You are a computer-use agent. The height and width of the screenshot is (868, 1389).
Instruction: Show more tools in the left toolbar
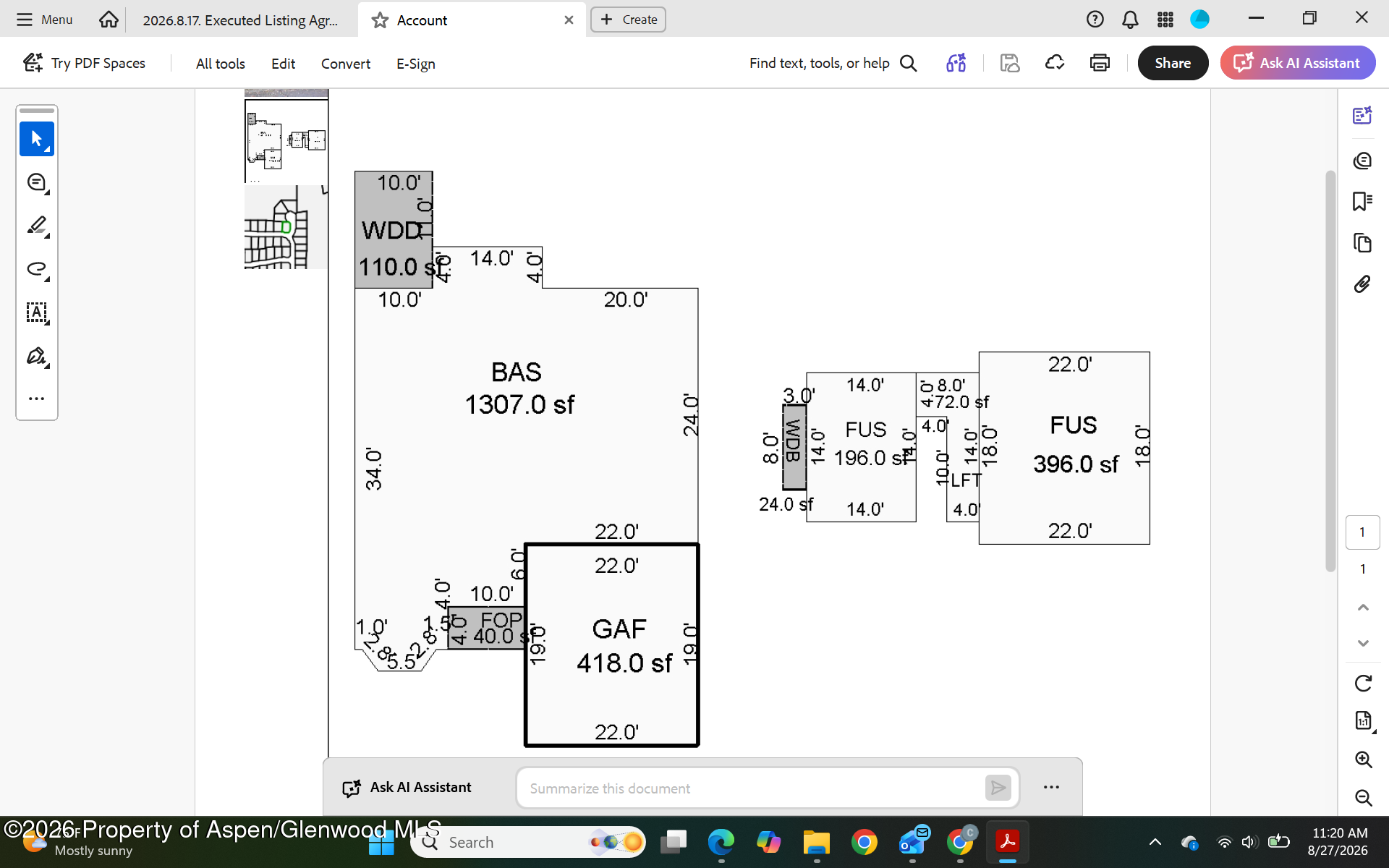point(37,399)
